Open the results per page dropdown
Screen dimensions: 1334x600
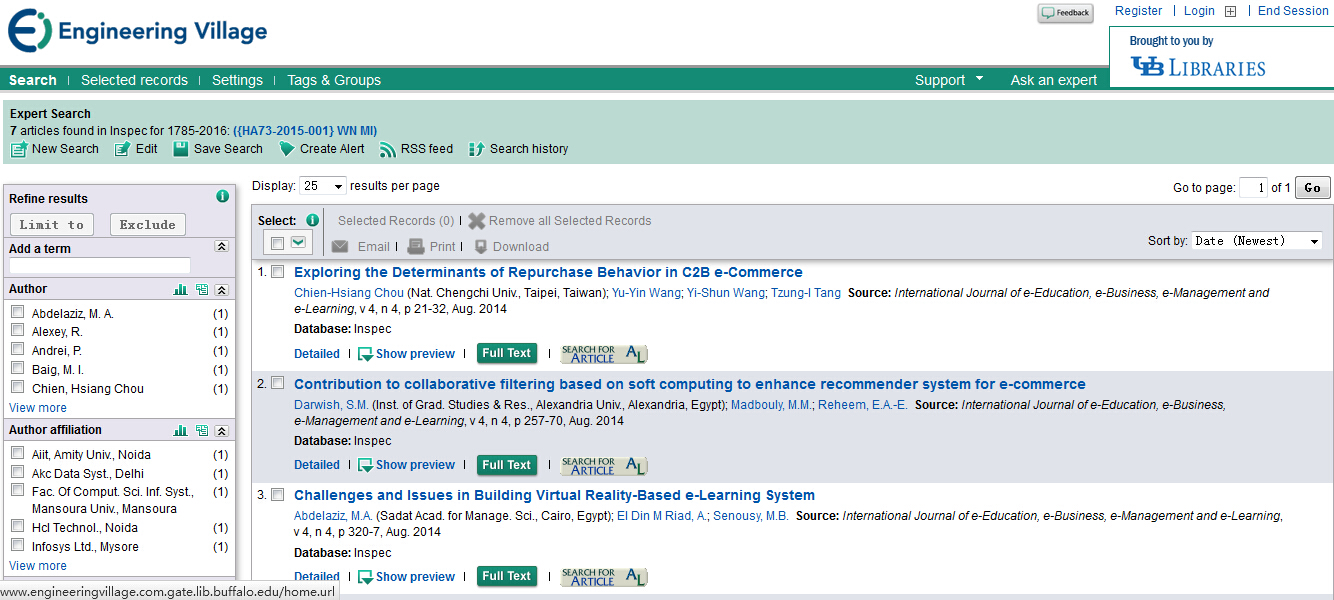[322, 186]
